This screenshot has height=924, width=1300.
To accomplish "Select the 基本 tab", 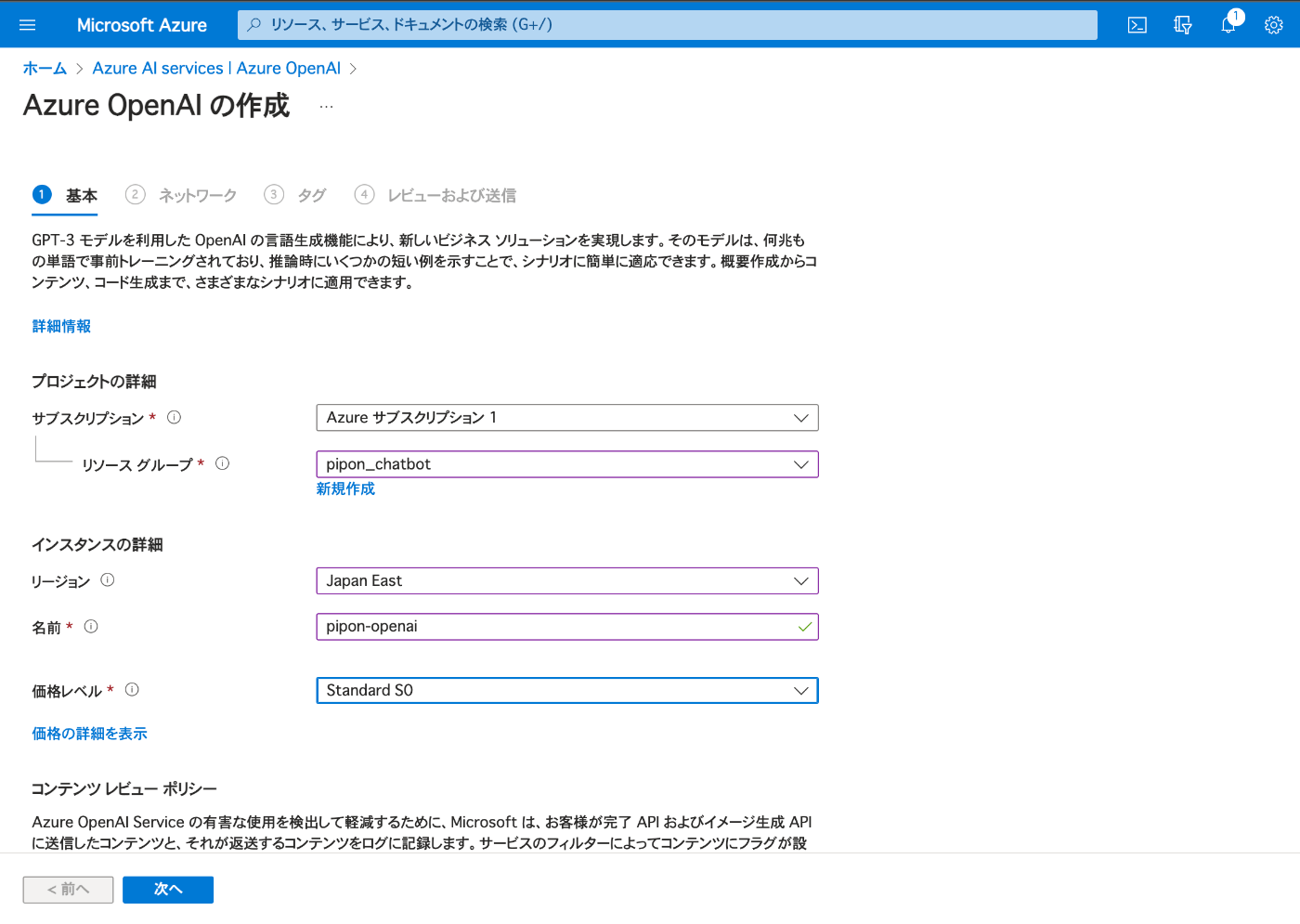I will 65,195.
